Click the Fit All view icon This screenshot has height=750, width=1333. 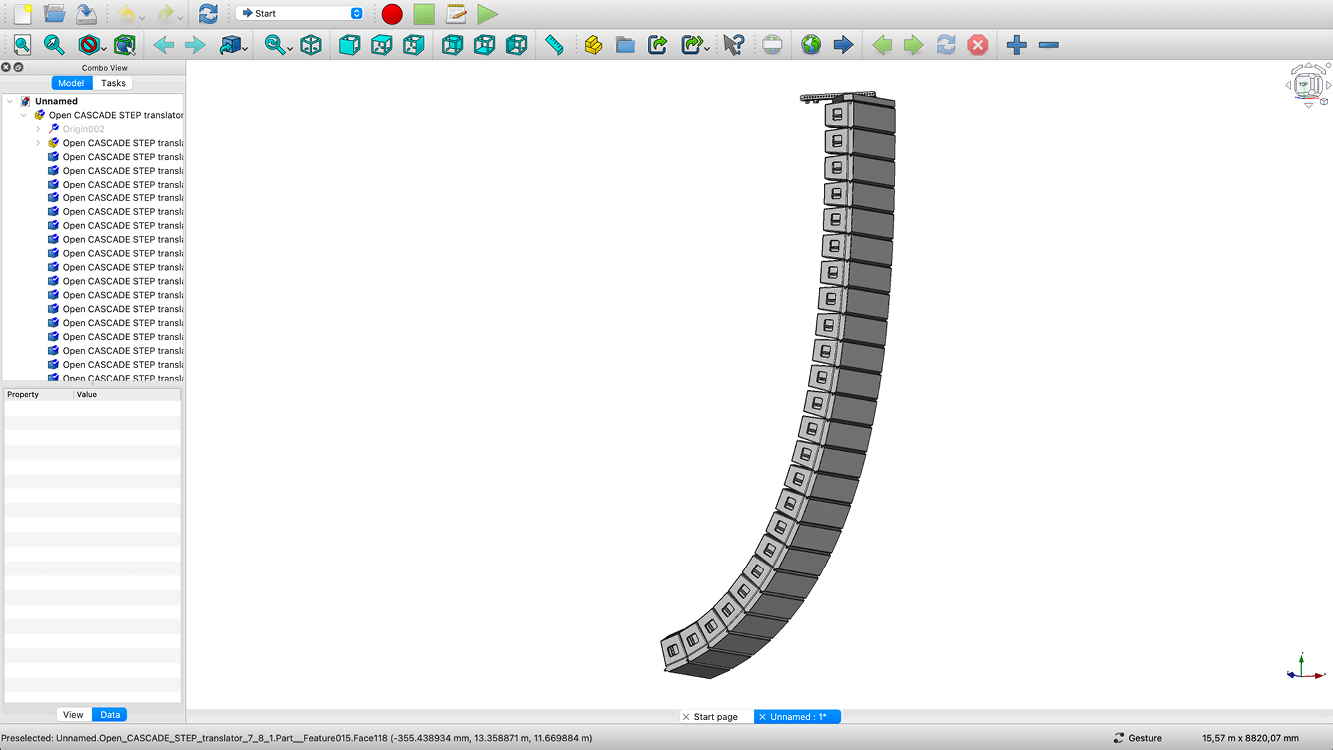coord(22,45)
